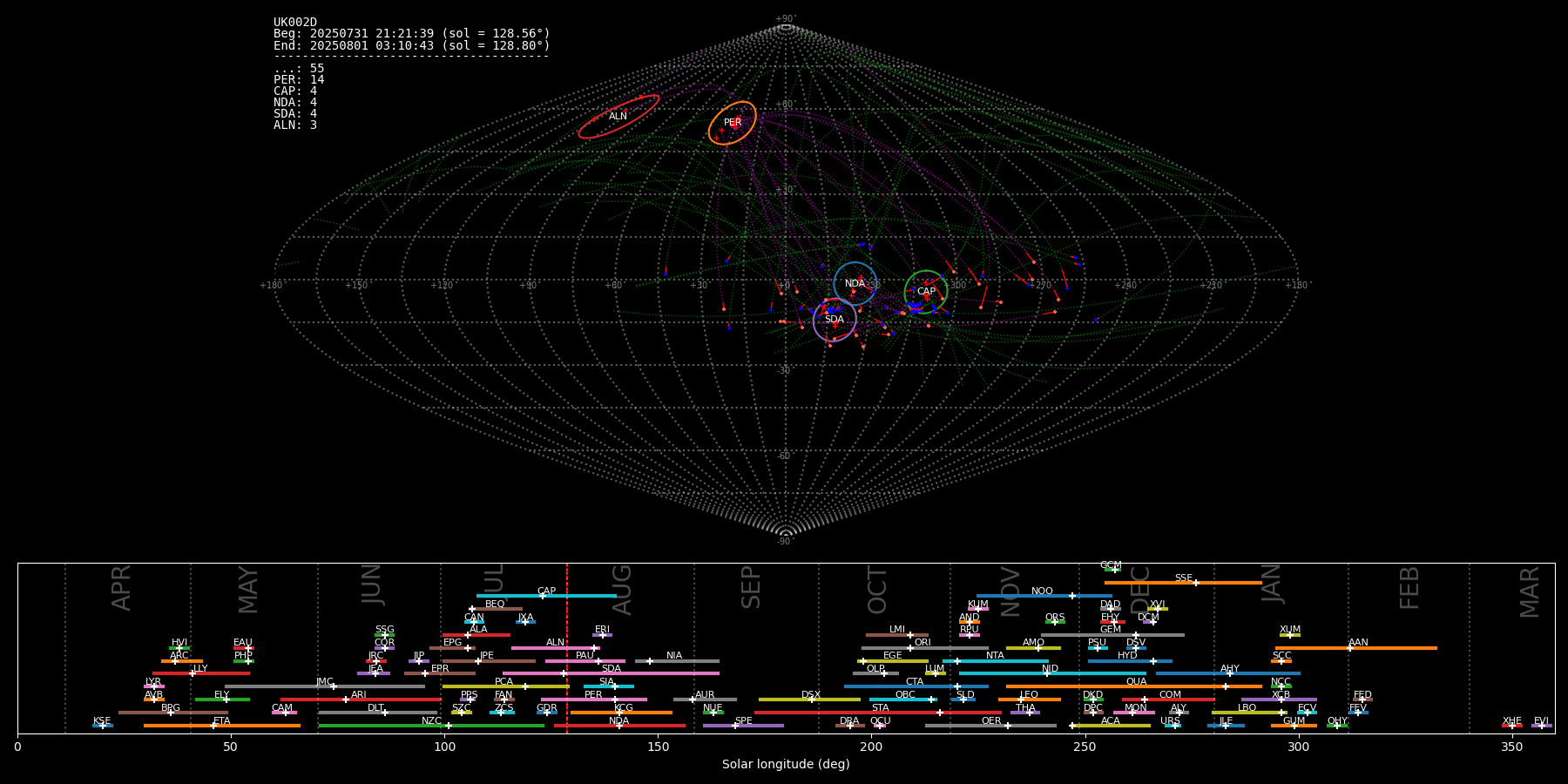Click the FEB month label
Viewport: 1568px width, 784px height.
point(1409,587)
